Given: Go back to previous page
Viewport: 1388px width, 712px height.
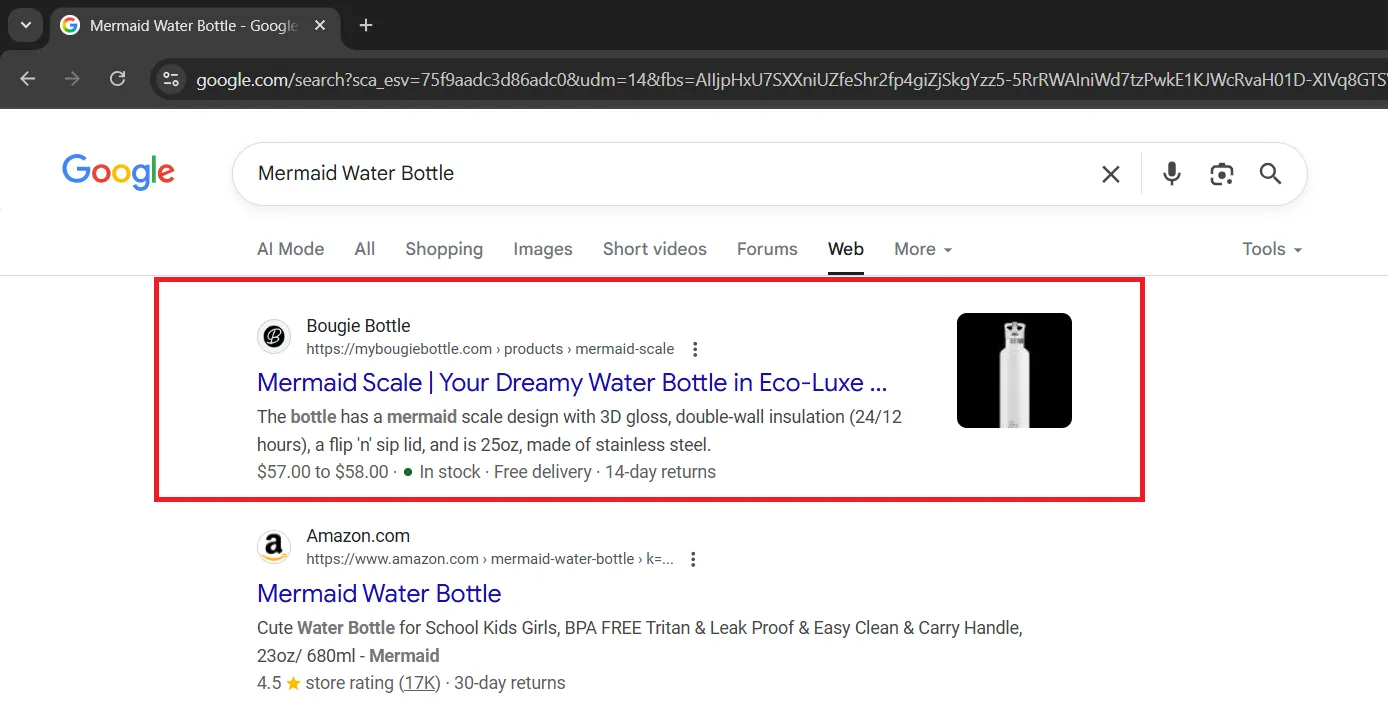Looking at the screenshot, I should 27,79.
